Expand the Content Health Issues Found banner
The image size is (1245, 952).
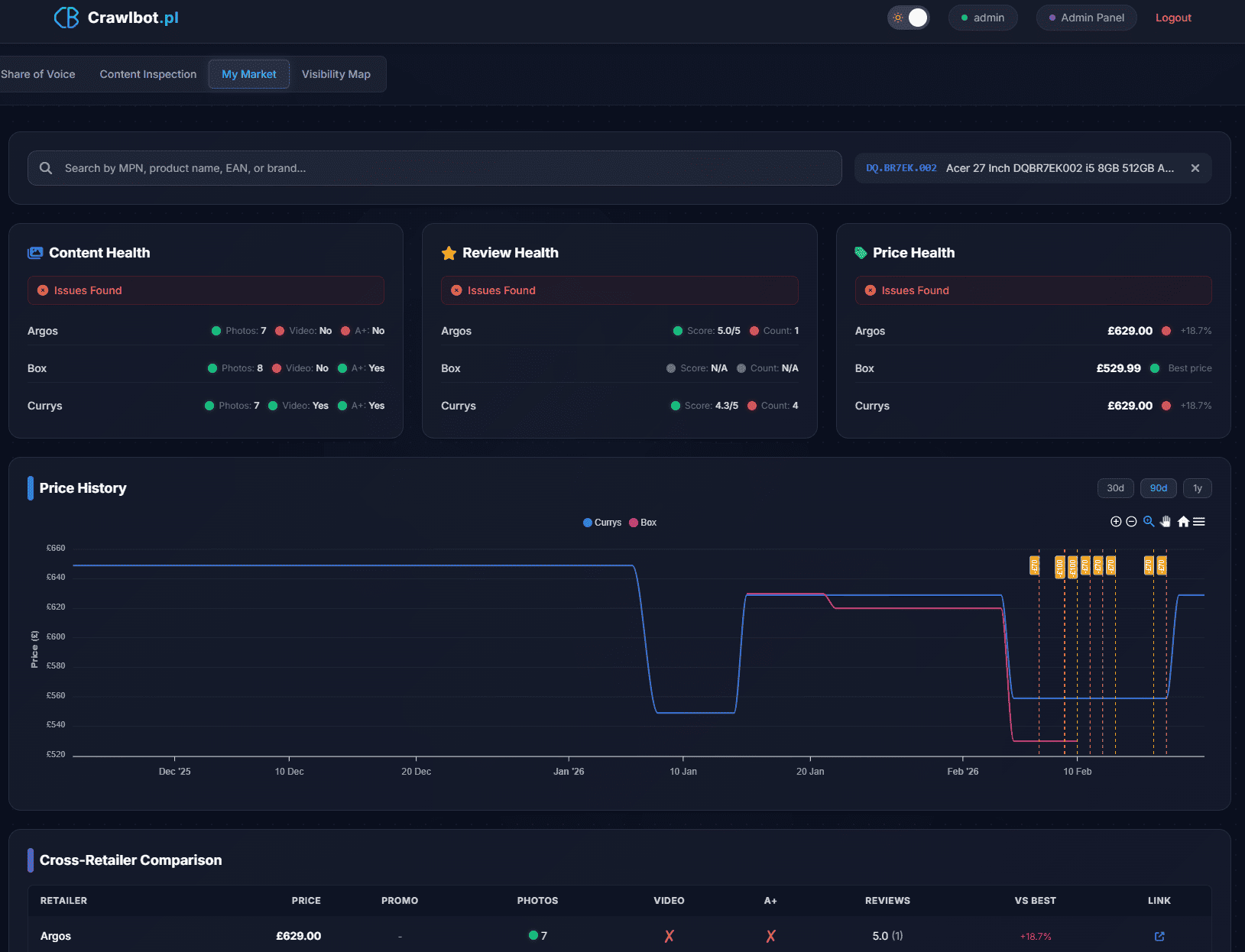point(205,290)
